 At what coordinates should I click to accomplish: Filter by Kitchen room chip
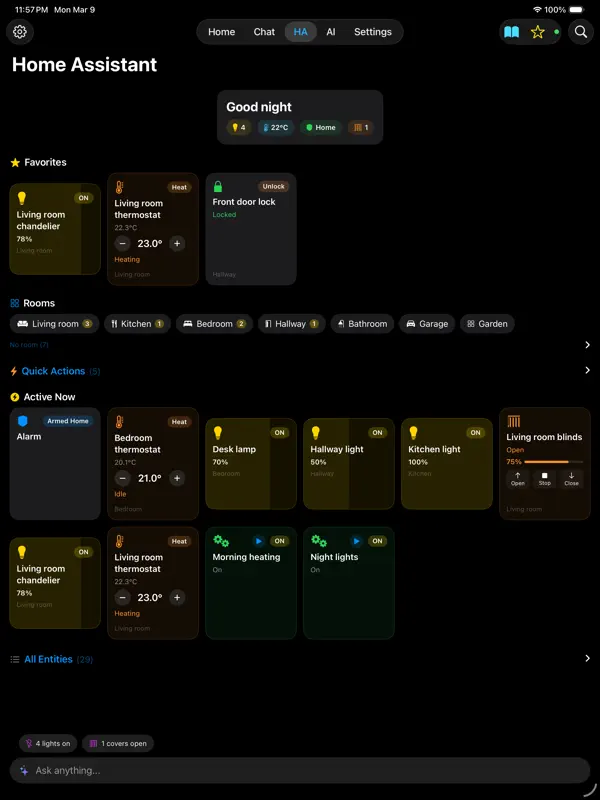(x=137, y=323)
